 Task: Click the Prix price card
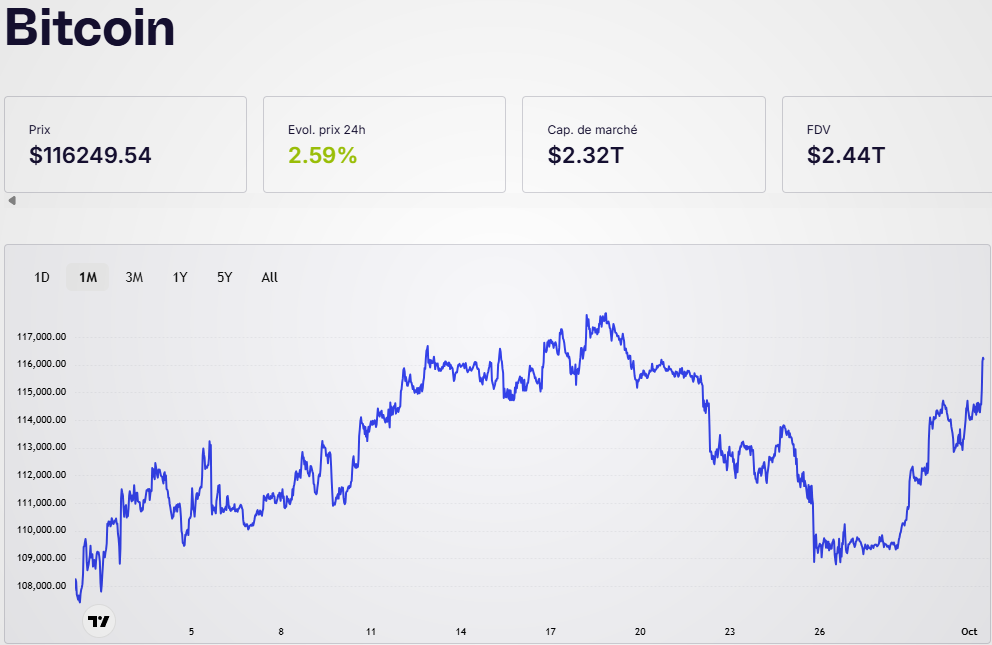click(x=125, y=144)
